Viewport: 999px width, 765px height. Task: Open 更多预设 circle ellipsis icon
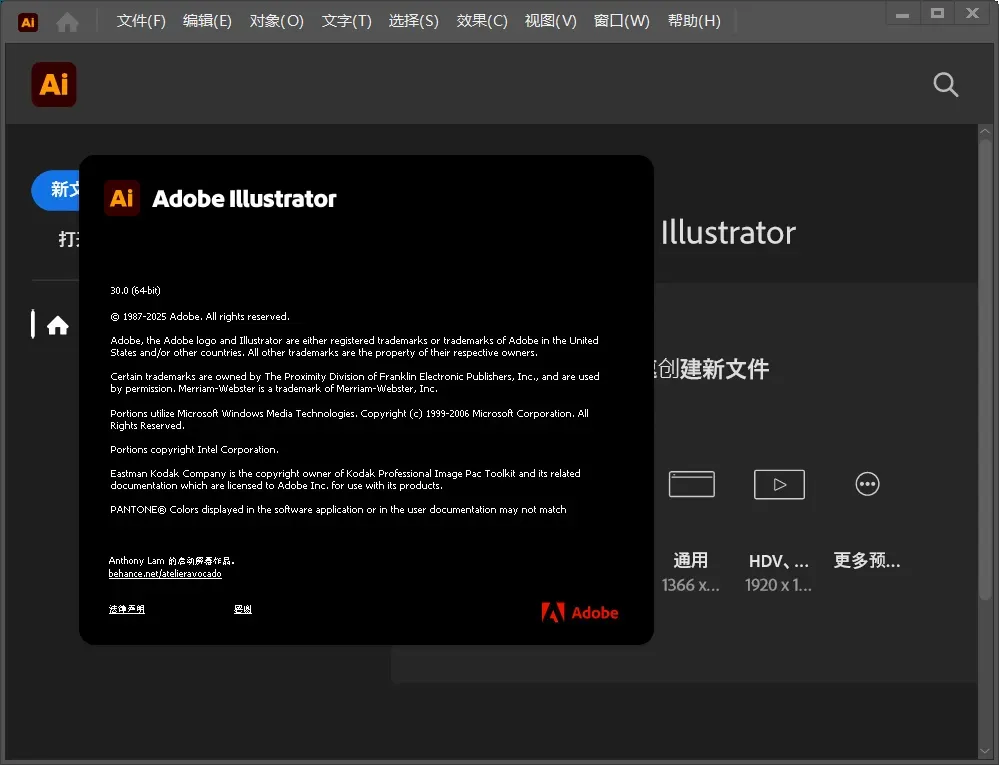click(x=867, y=484)
